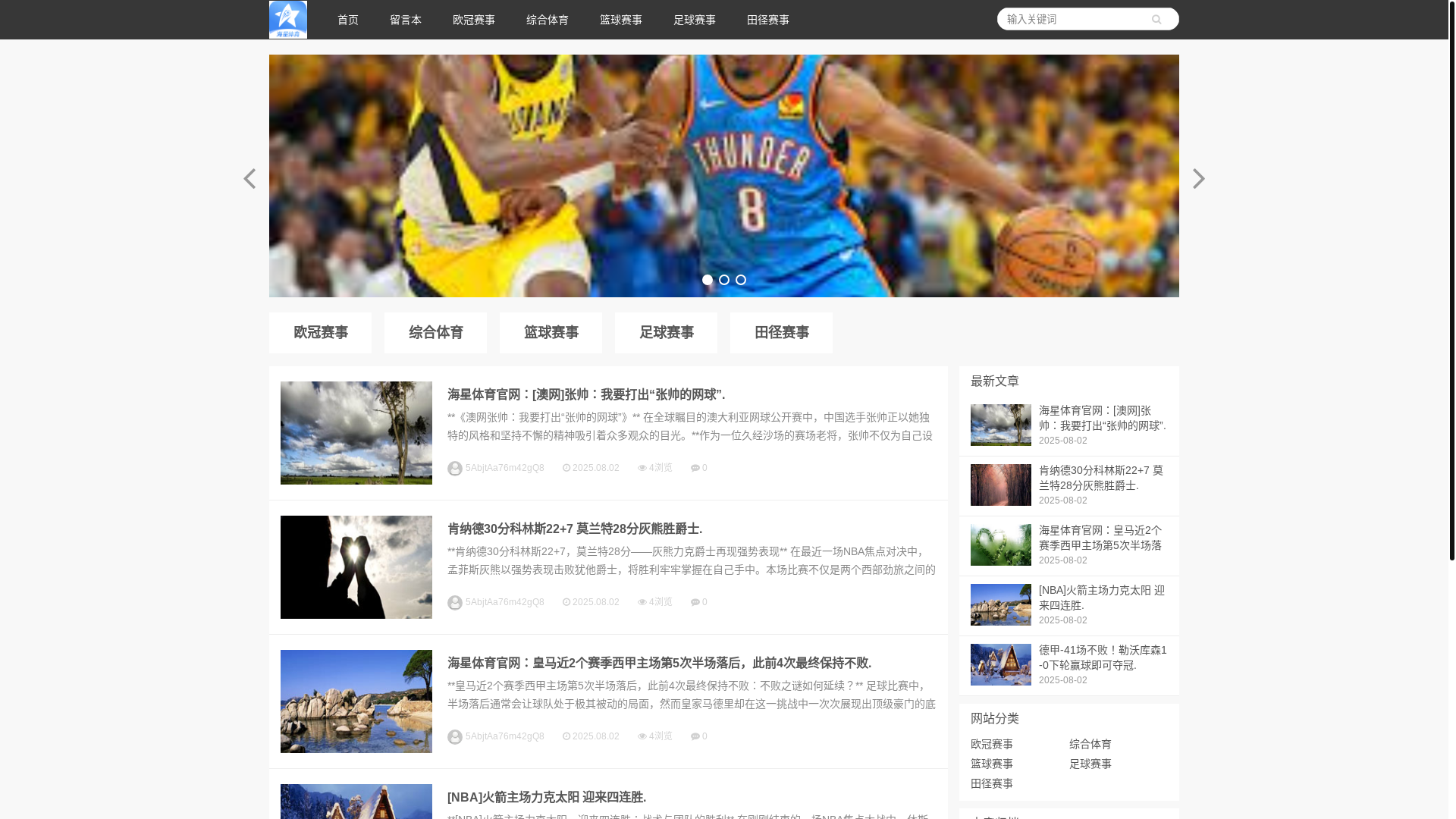The width and height of the screenshot is (1456, 819).
Task: Select 篮球赛事 category tab below banner
Action: tap(551, 333)
